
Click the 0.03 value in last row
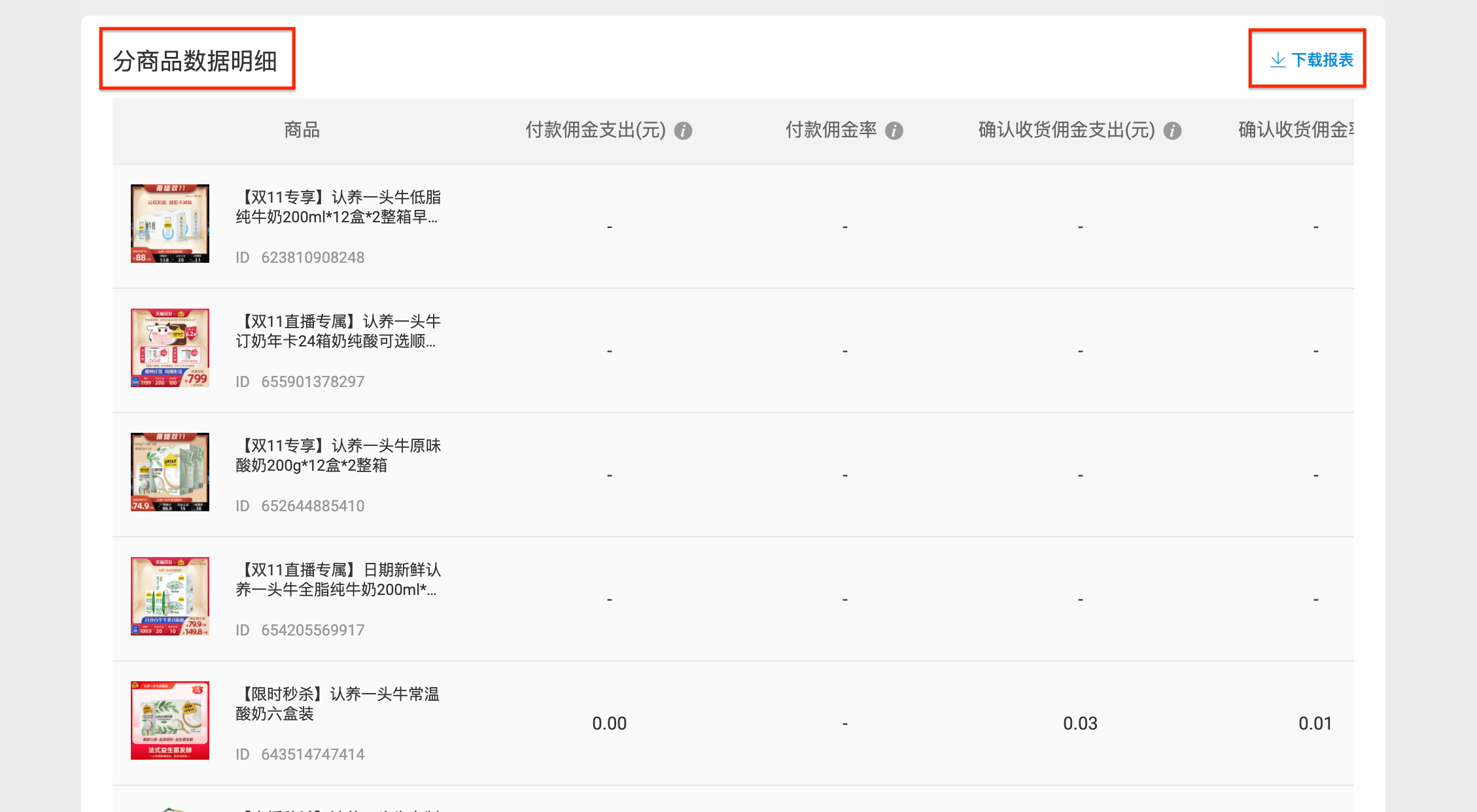(1080, 724)
